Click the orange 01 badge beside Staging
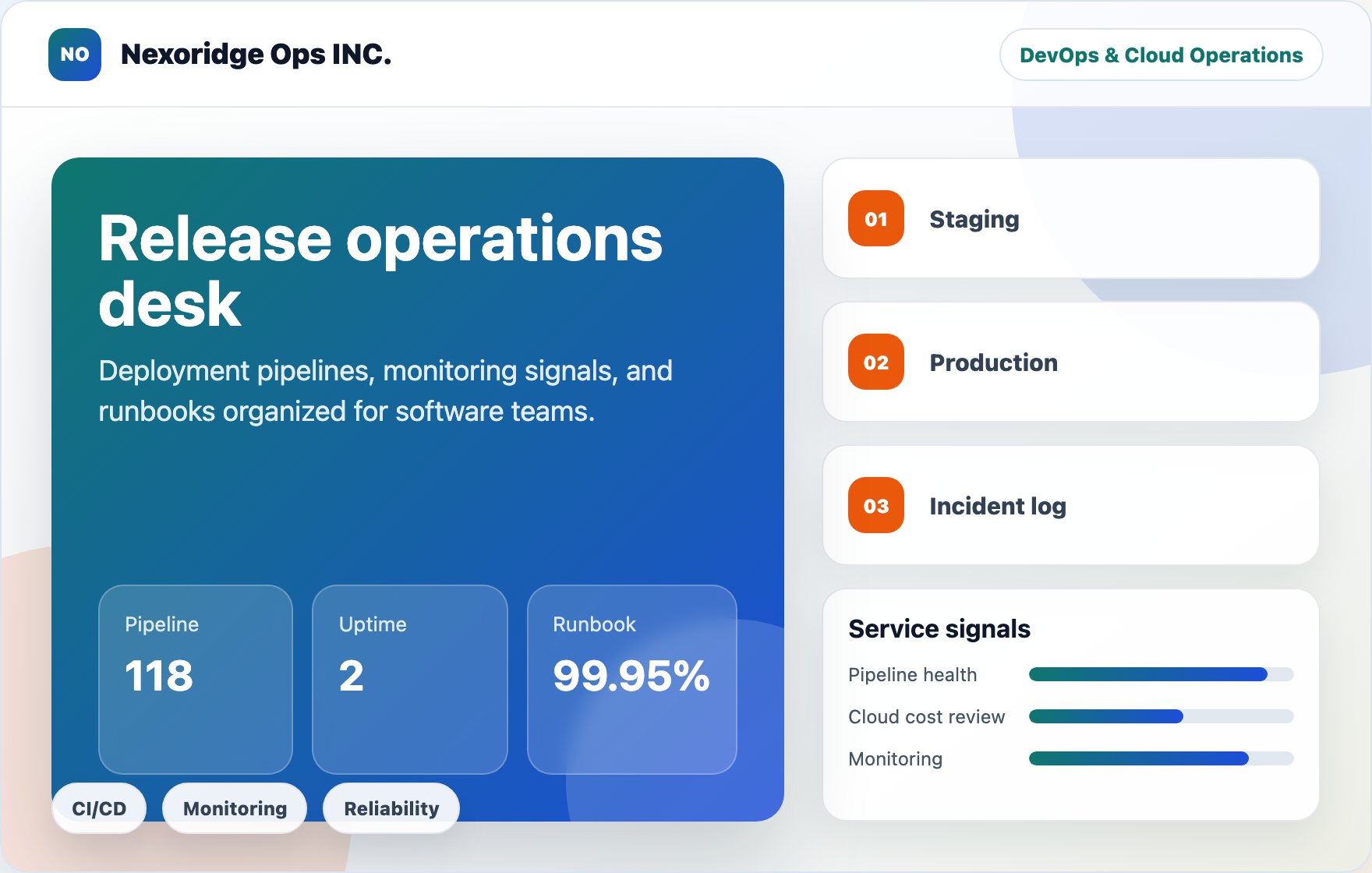Screen dimensions: 1372x873 click(876, 218)
